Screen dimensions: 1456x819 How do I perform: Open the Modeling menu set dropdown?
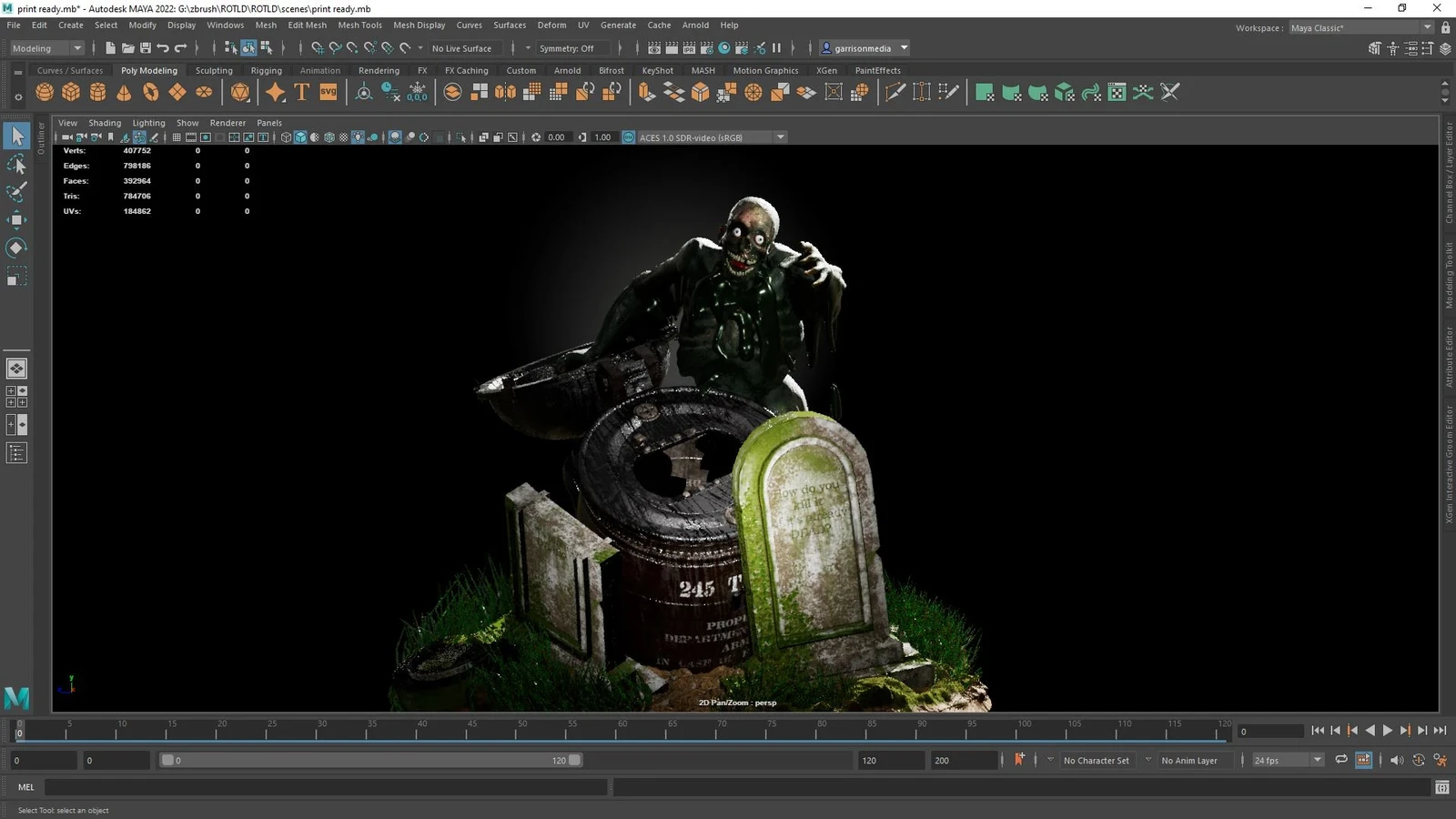tap(45, 47)
